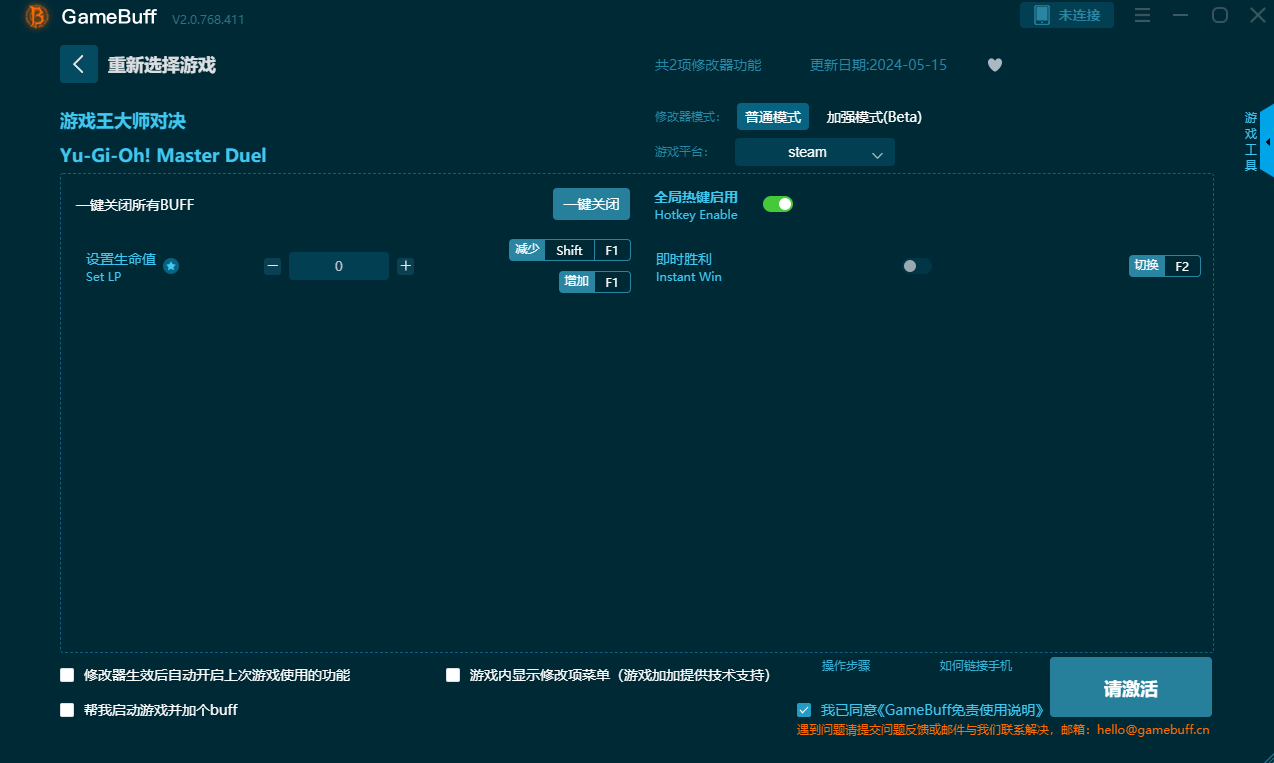Open the steam platform dropdown
This screenshot has width=1274, height=763.
coord(815,152)
